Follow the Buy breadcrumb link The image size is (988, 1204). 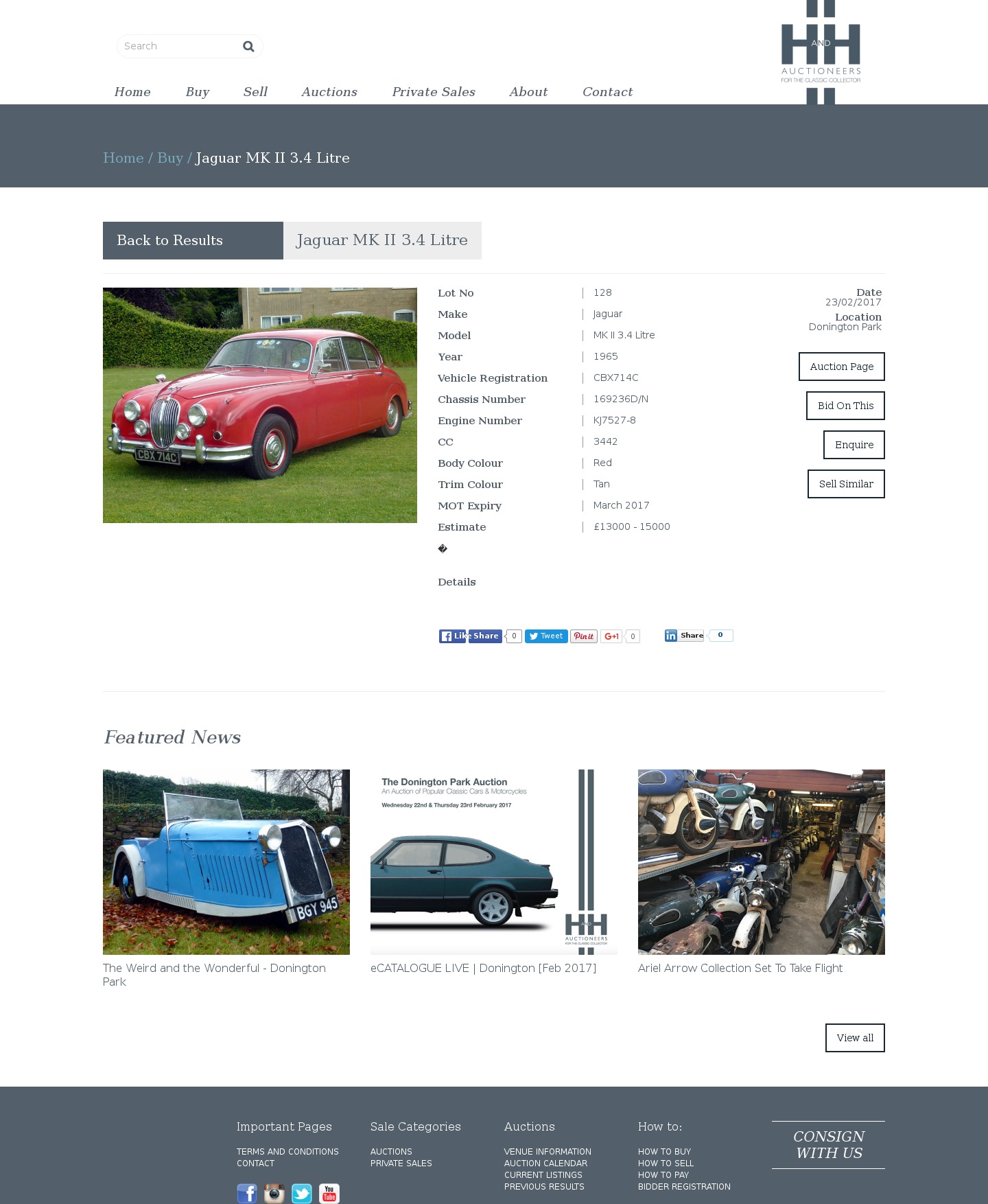point(170,158)
